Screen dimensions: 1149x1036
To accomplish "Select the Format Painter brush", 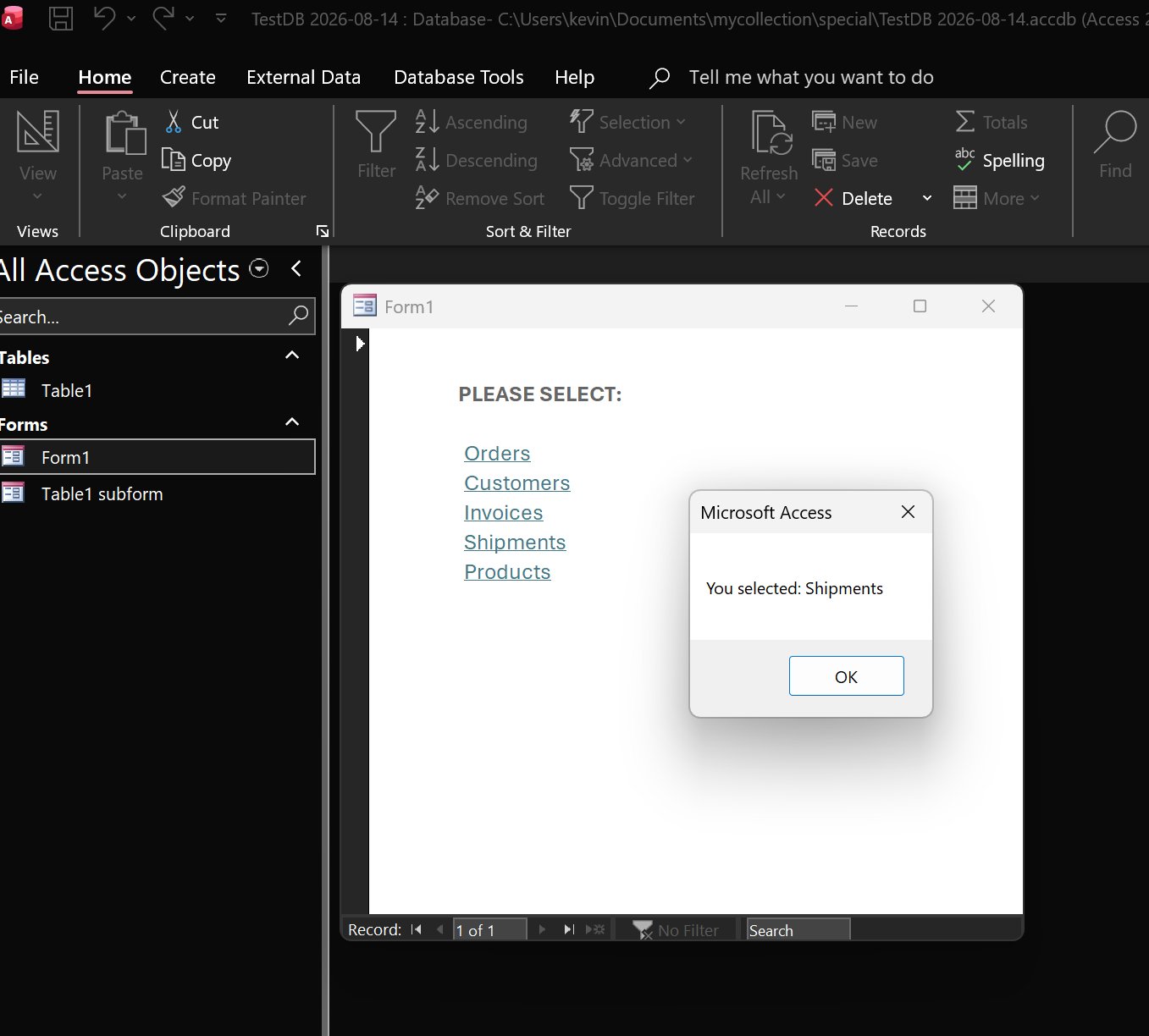I will 234,198.
